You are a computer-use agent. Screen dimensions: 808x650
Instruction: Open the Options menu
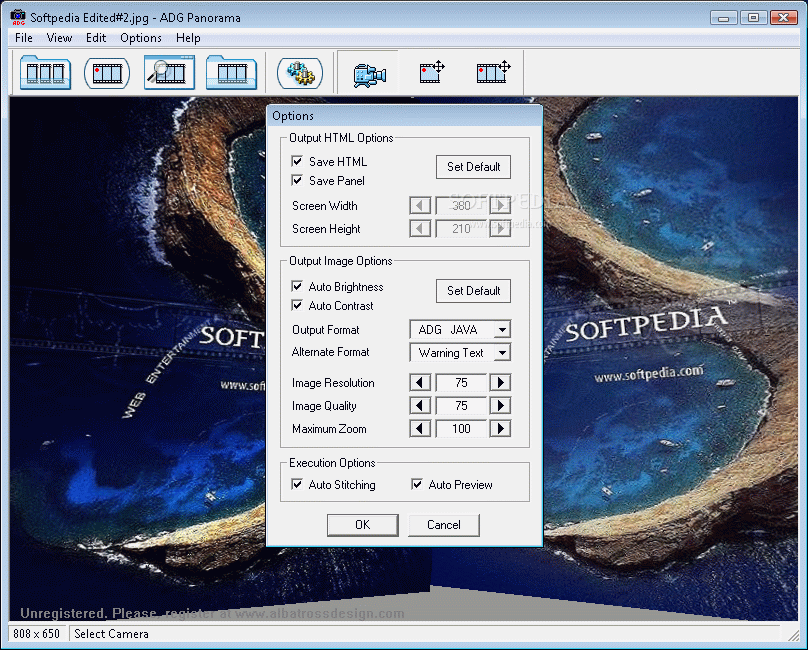tap(141, 38)
